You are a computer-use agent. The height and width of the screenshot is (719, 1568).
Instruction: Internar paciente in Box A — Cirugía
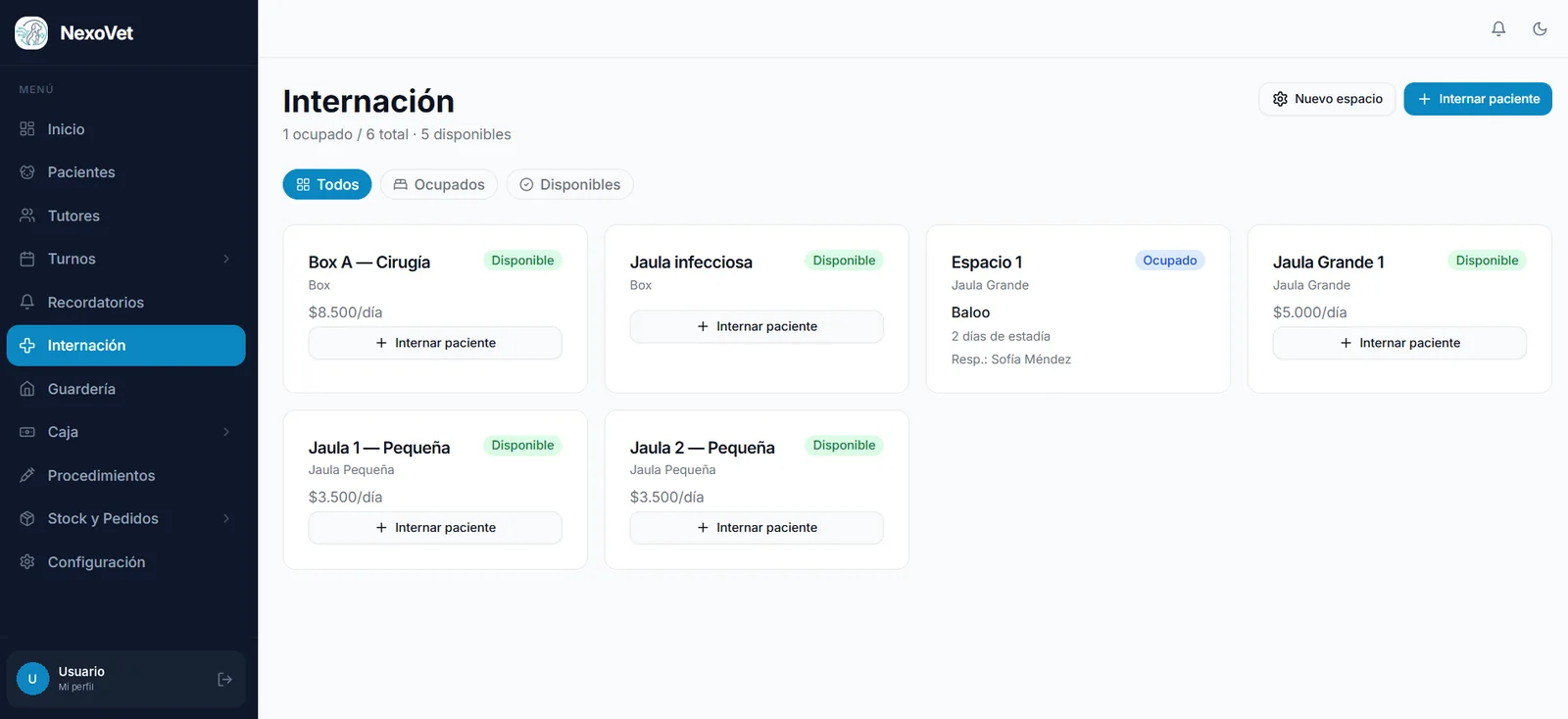point(435,343)
